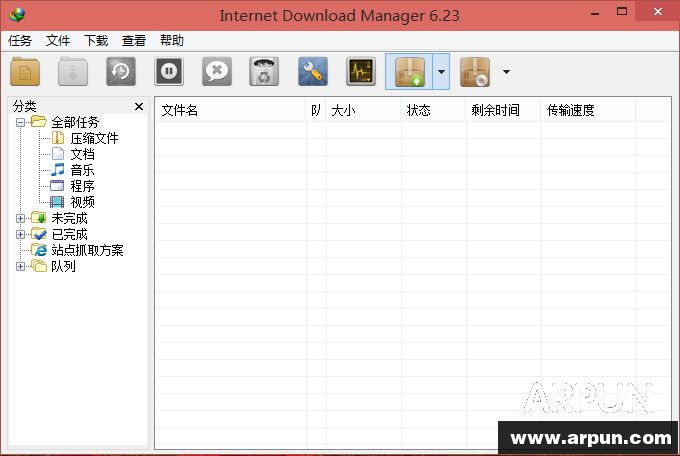Expand the 已完成 tree node

(20, 234)
